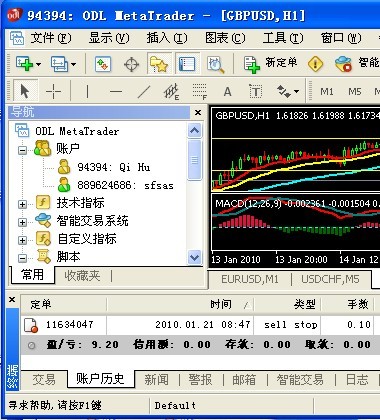380x420 pixels.
Task: Toggle the Terminal panel icon
Action: [187, 64]
